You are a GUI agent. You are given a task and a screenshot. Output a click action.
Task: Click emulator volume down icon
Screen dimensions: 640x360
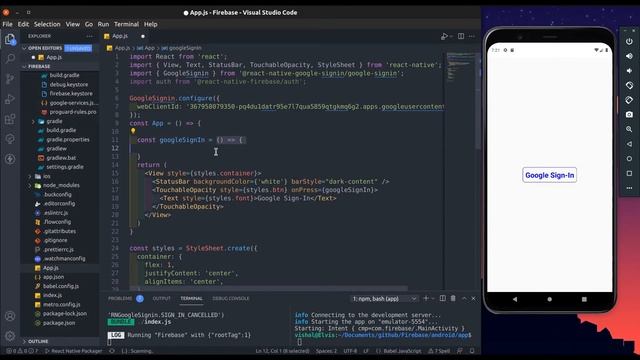[x=629, y=71]
